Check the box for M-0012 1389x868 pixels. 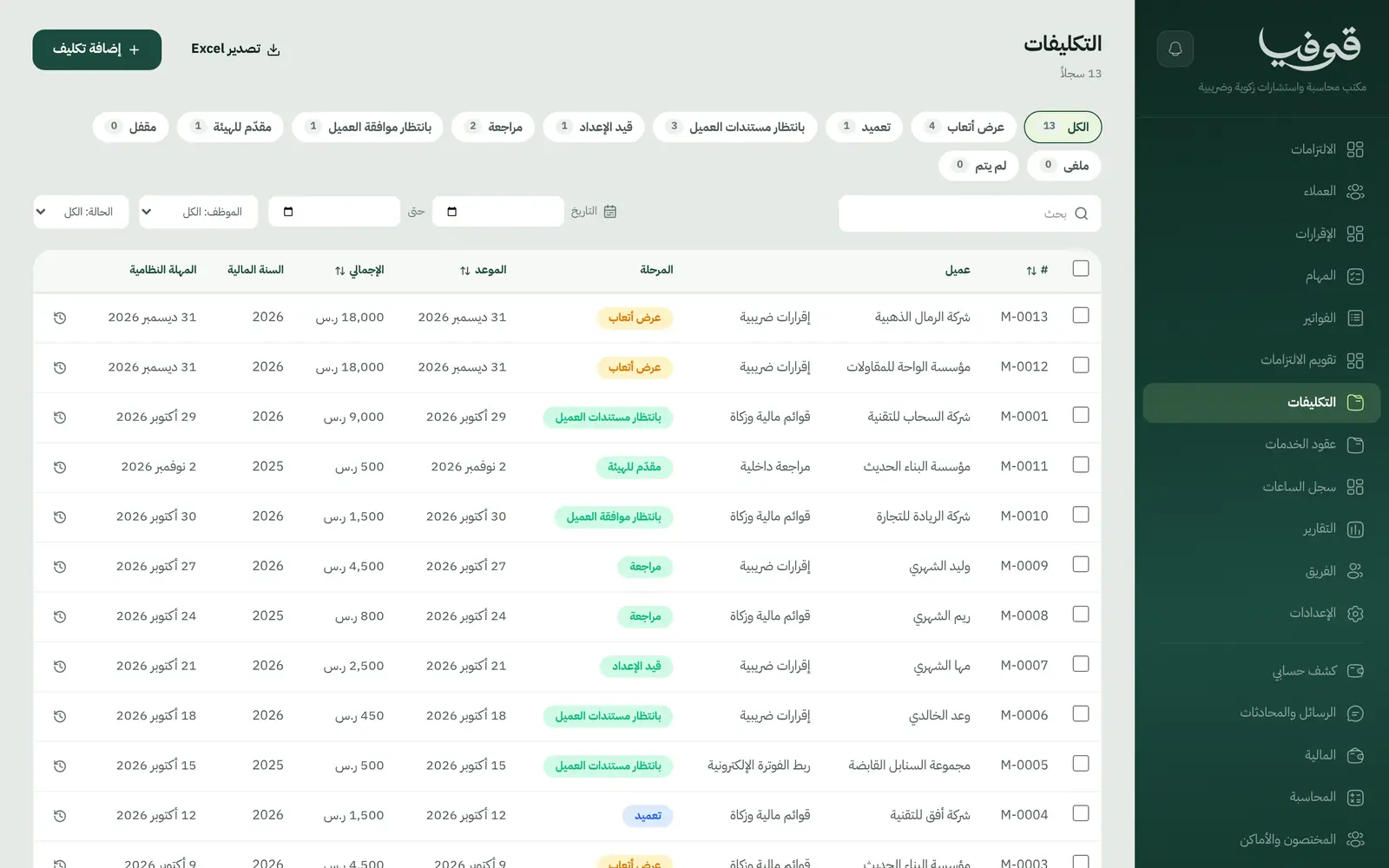pos(1081,365)
